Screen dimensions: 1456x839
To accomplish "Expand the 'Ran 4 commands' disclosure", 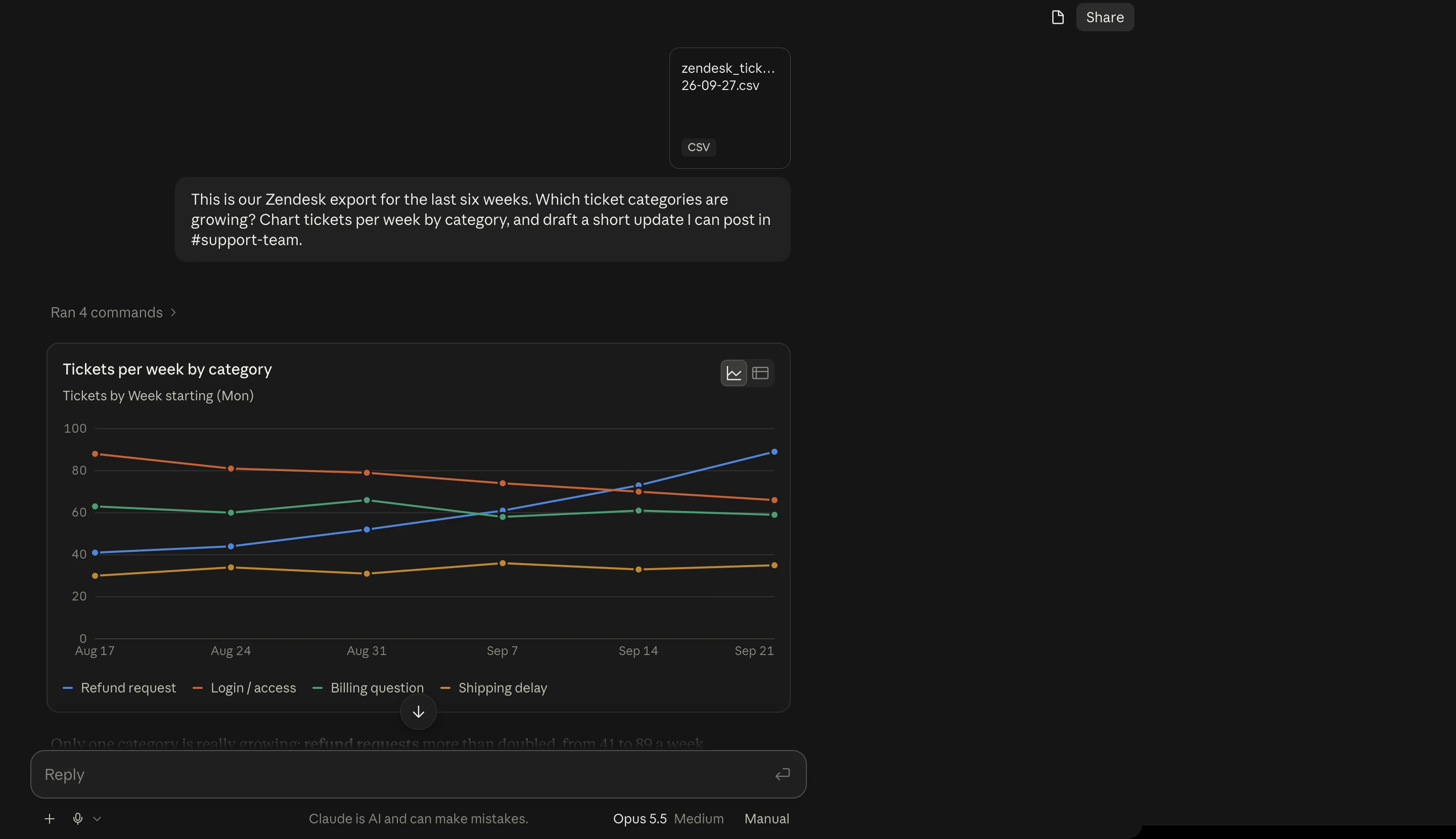I will pos(113,312).
